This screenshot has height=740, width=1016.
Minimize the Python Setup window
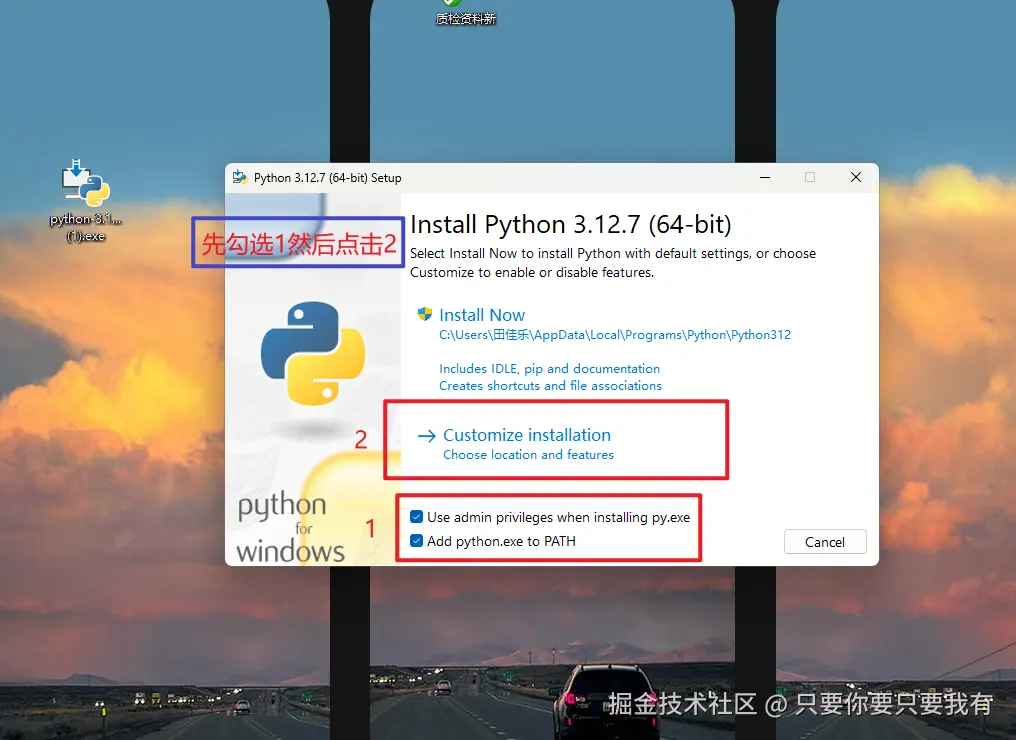765,178
